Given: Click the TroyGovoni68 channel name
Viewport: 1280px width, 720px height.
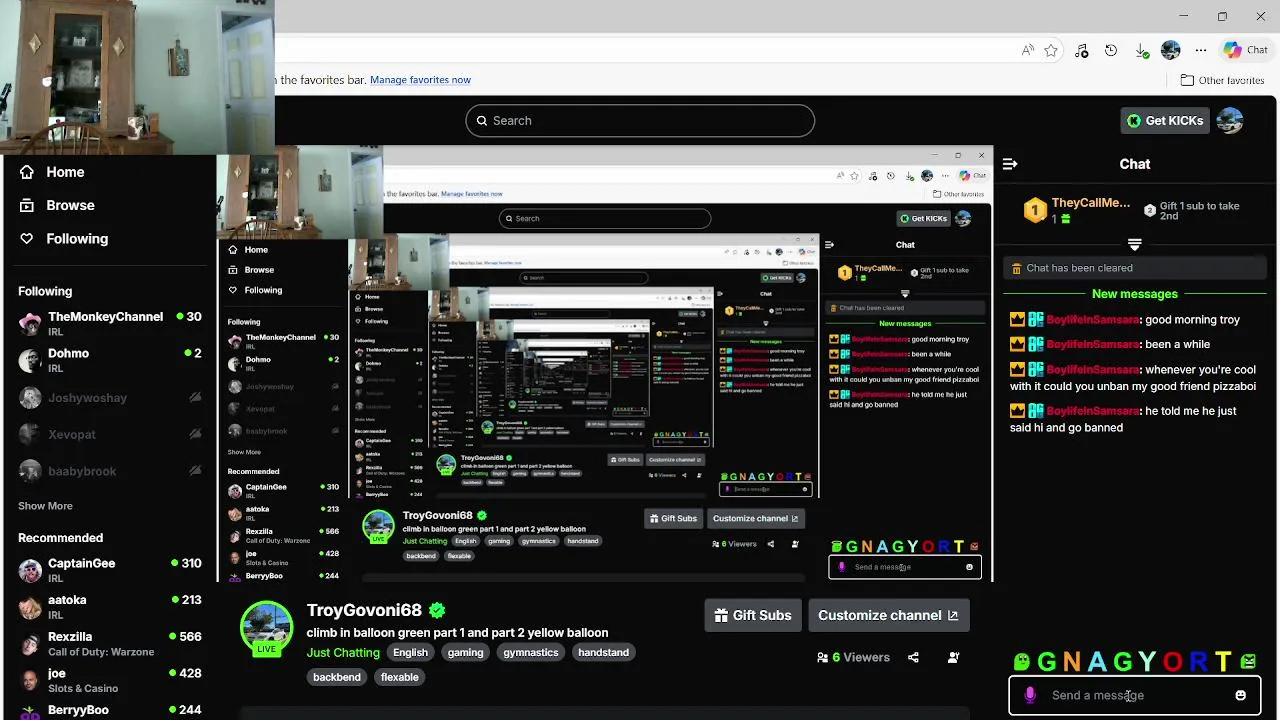Looking at the screenshot, I should (x=364, y=610).
